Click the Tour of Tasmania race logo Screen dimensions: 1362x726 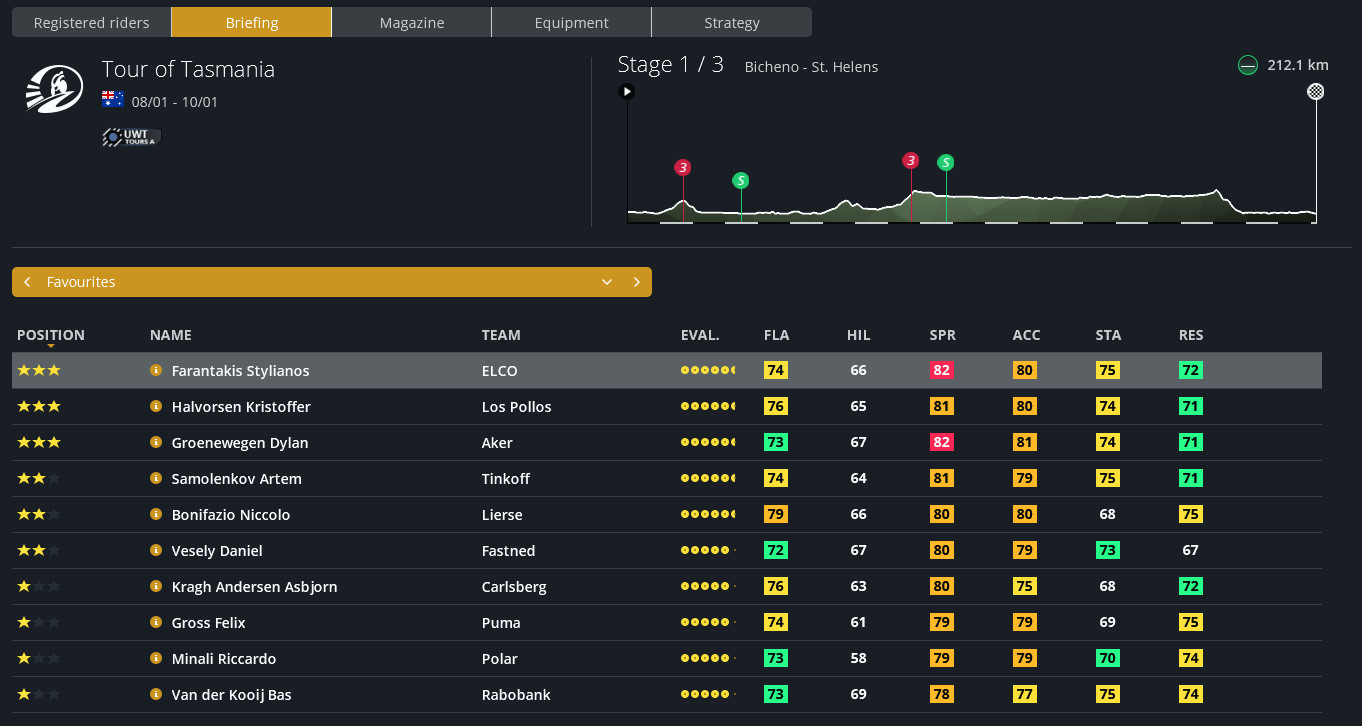tap(54, 90)
